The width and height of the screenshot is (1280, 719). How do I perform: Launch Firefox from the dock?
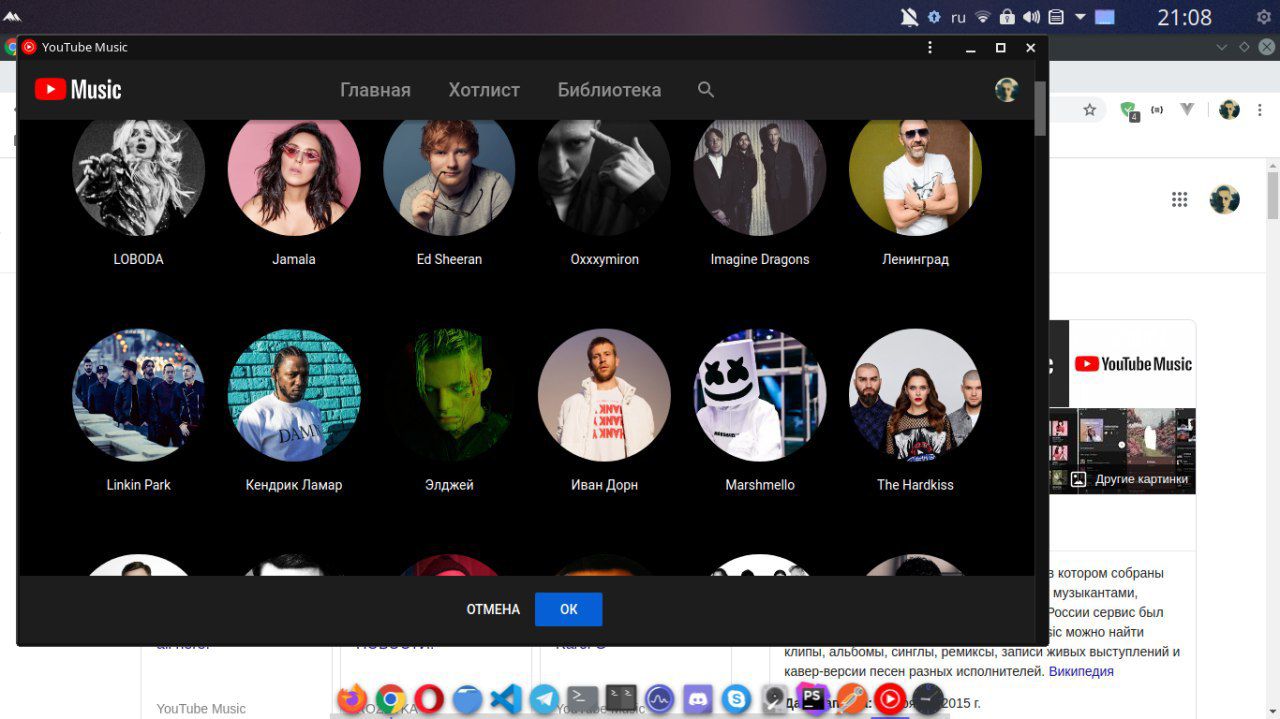pos(351,698)
